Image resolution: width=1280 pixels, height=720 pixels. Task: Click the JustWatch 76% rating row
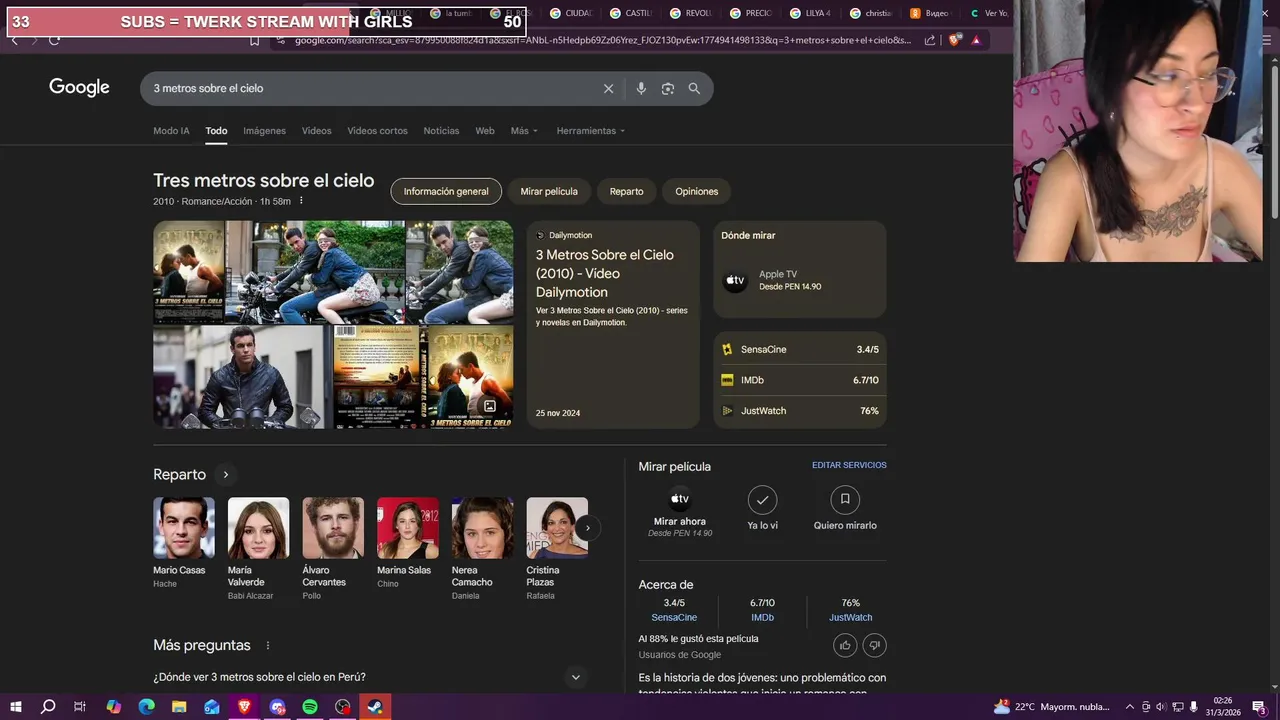tap(800, 411)
